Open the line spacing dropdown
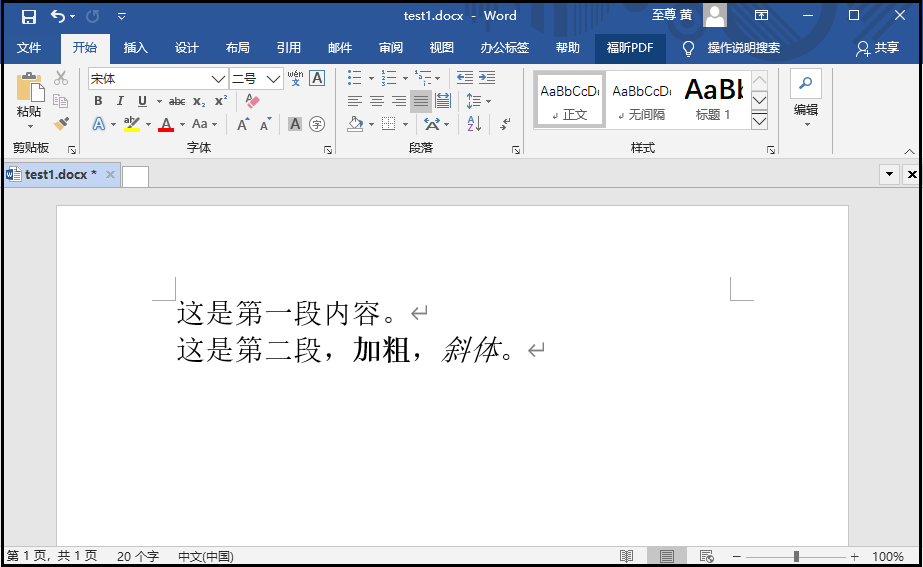Screen dimensions: 923x567 pos(478,101)
